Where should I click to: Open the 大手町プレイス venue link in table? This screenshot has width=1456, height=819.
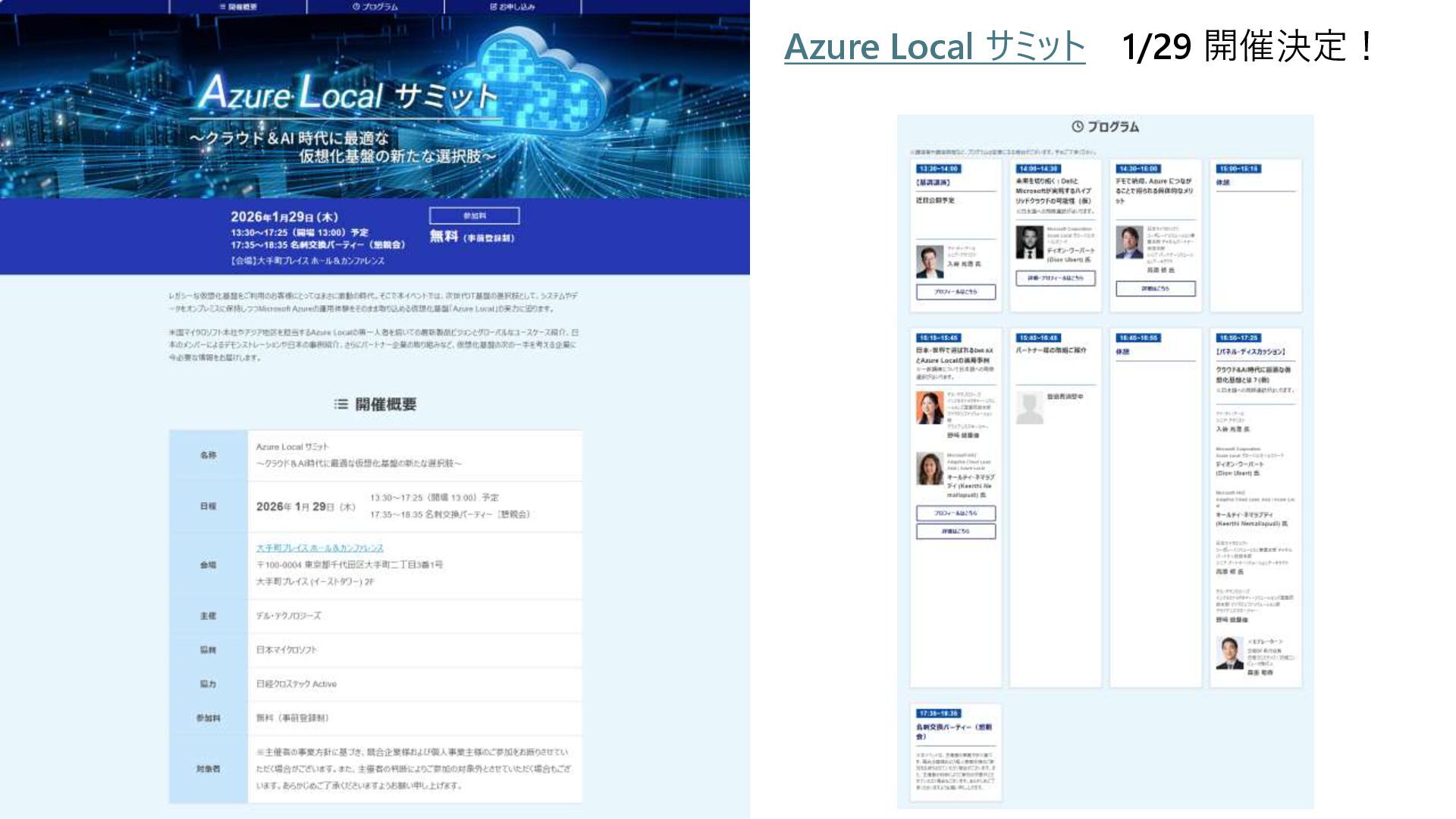(319, 548)
